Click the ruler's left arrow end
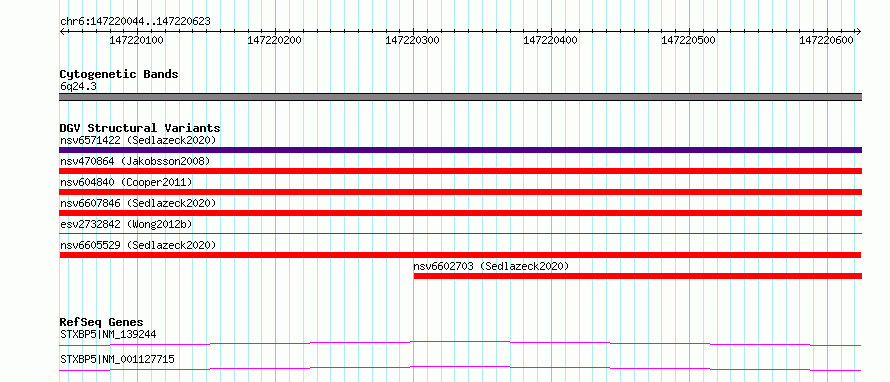Screen dimensions: 890x382 point(62,31)
